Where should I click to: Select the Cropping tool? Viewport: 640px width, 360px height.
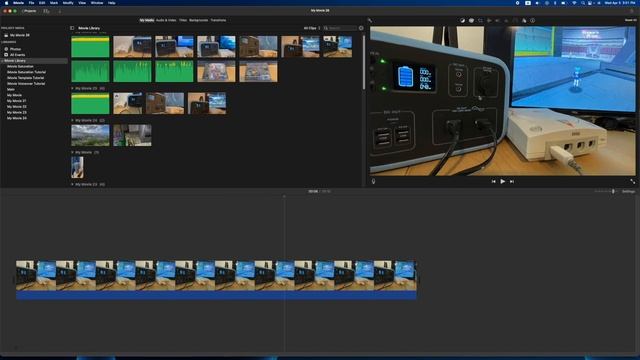click(480, 20)
